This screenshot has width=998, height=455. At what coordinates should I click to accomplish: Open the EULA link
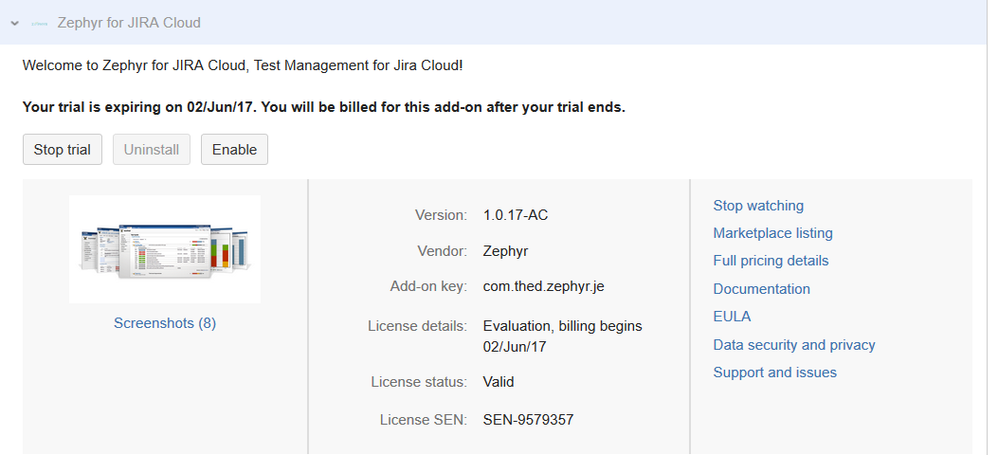click(731, 317)
